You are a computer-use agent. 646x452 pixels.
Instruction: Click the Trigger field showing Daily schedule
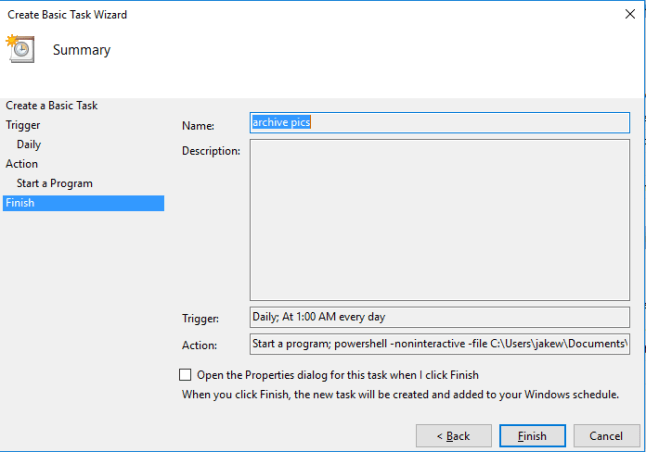pos(439,317)
